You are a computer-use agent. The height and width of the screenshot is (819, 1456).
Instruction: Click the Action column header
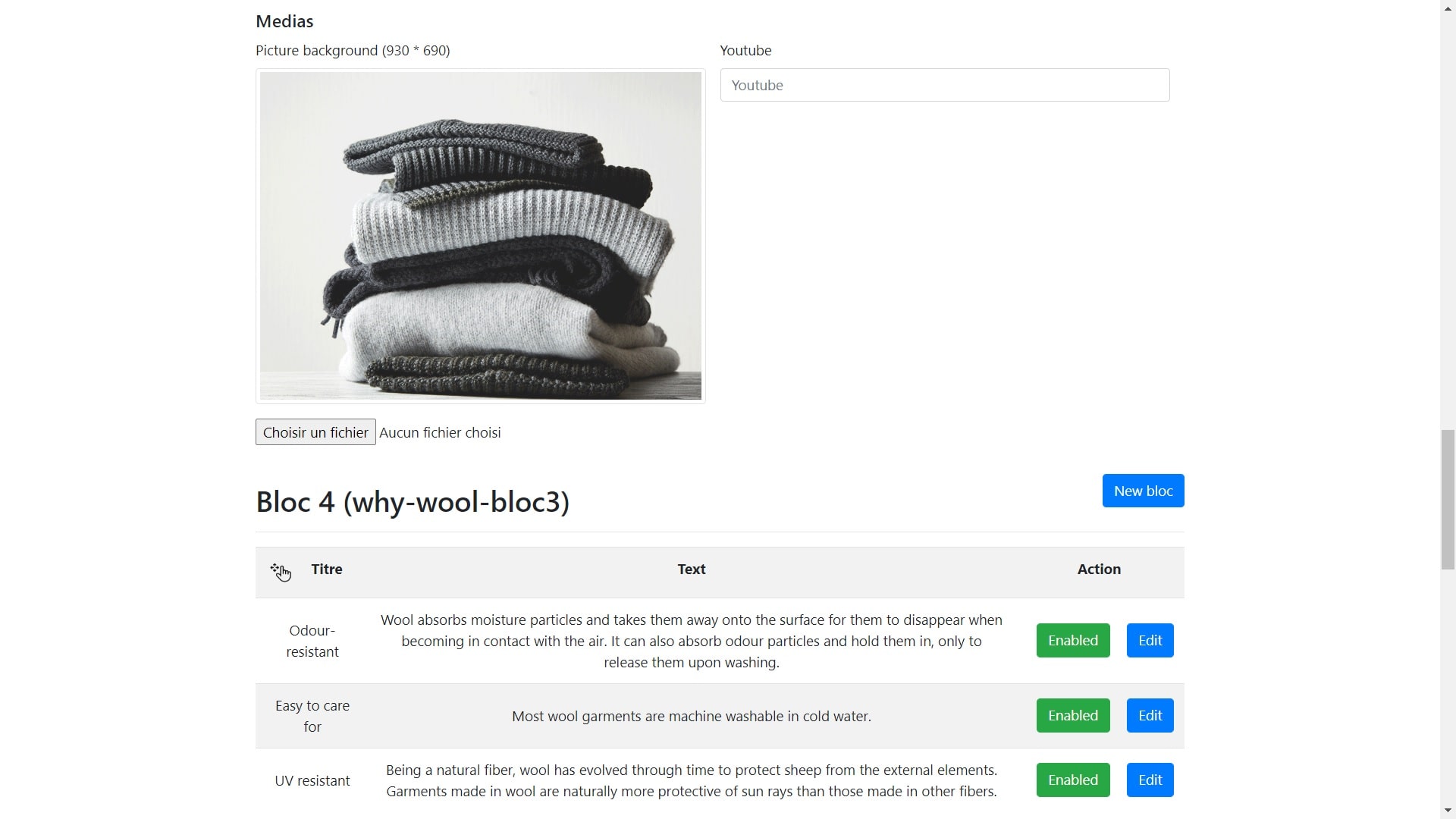tap(1099, 570)
